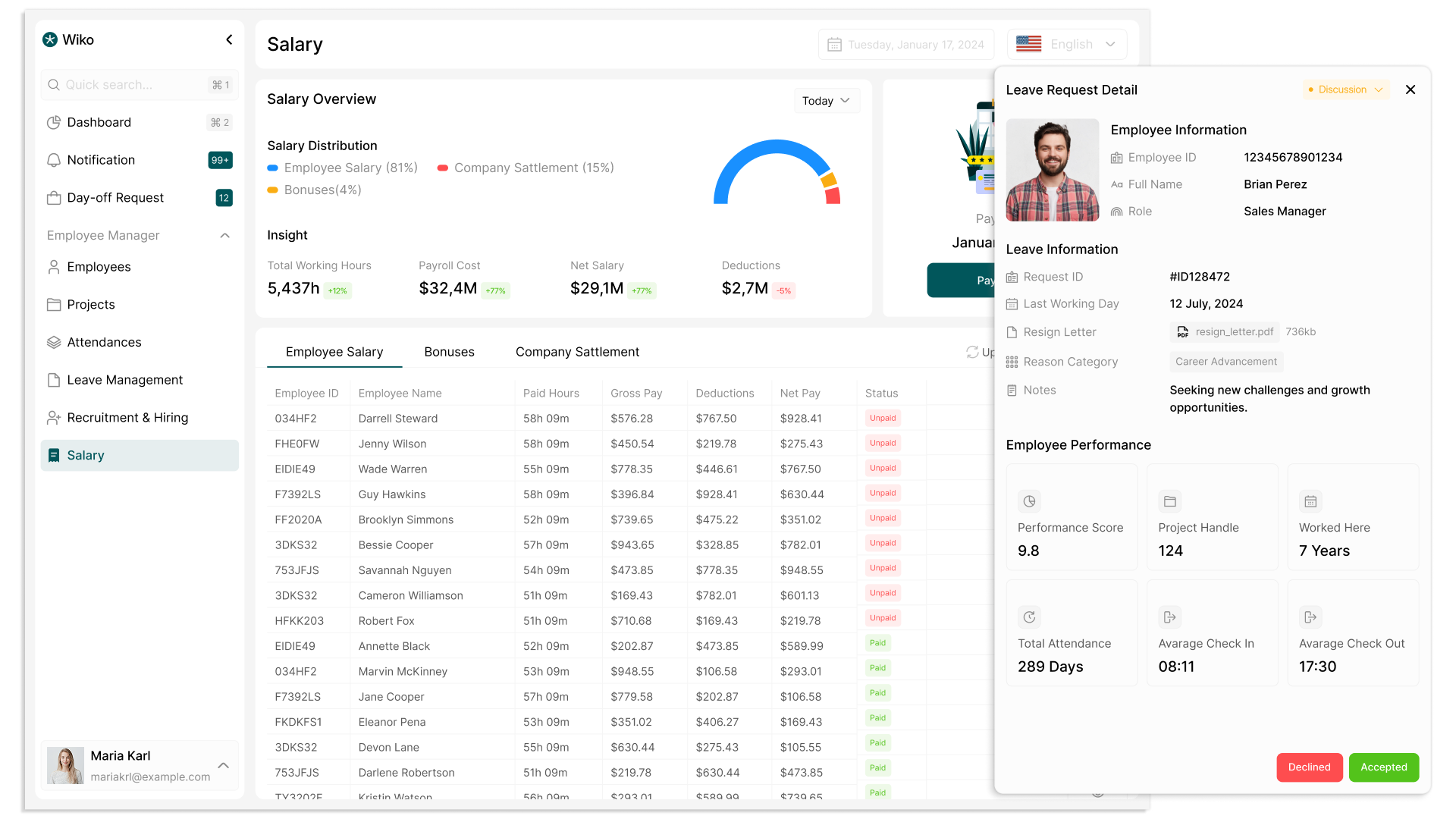1456x819 pixels.
Task: Switch to the Bonuses tab
Action: (x=449, y=352)
